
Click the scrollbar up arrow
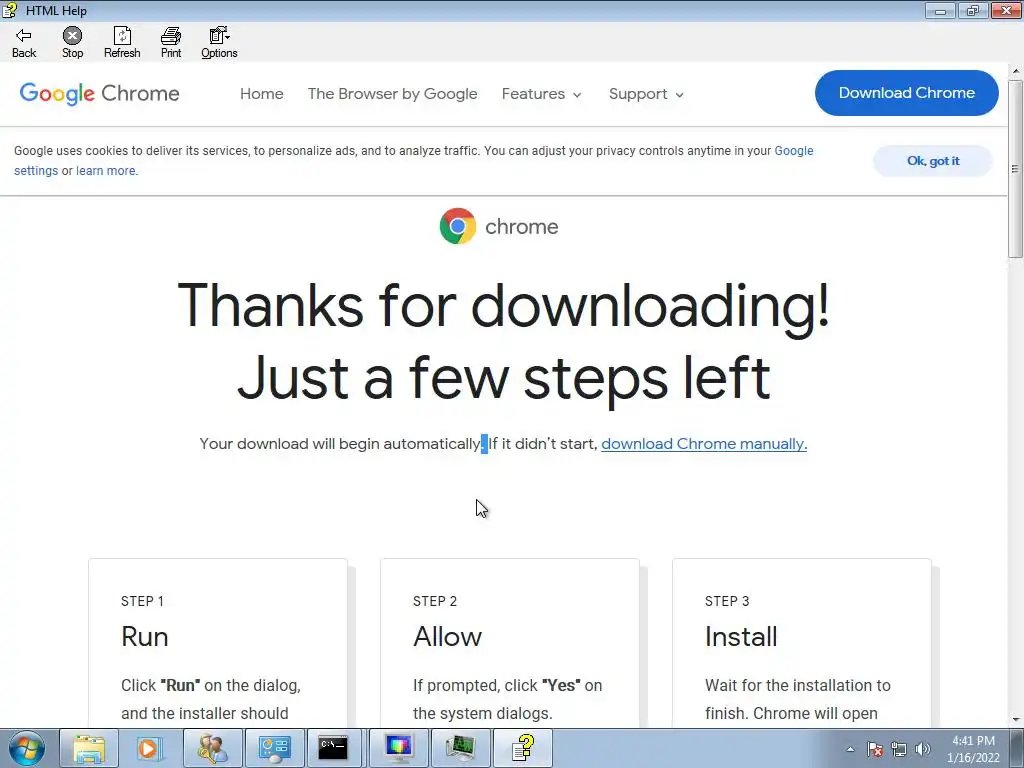tap(1015, 71)
